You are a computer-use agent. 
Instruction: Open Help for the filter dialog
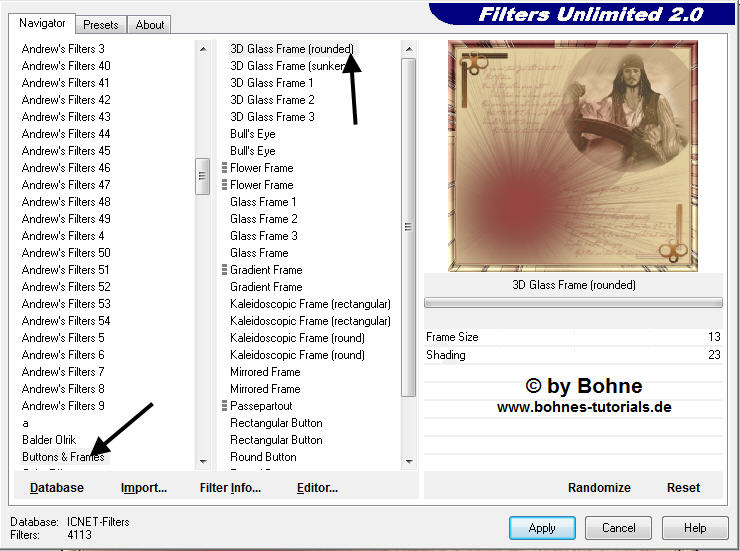(695, 528)
